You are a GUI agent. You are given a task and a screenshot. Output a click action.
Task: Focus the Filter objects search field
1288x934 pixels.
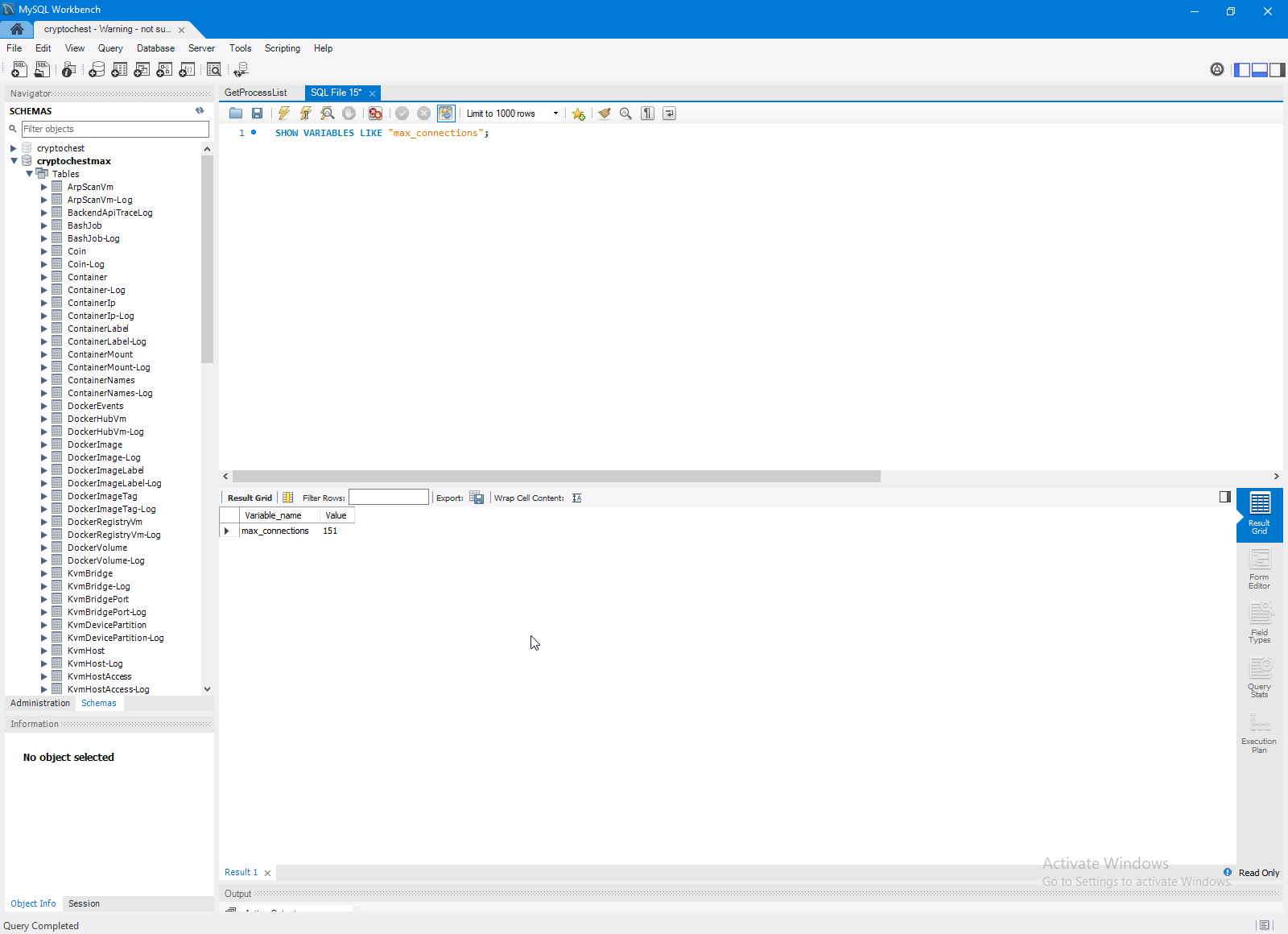click(115, 129)
